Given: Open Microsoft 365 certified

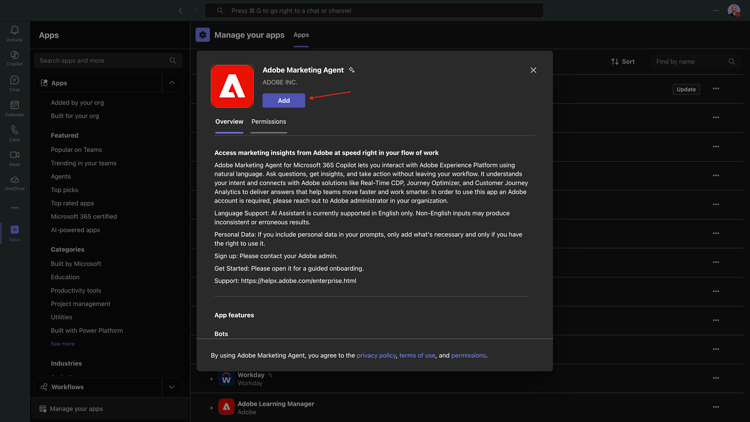Looking at the screenshot, I should pyautogui.click(x=84, y=217).
